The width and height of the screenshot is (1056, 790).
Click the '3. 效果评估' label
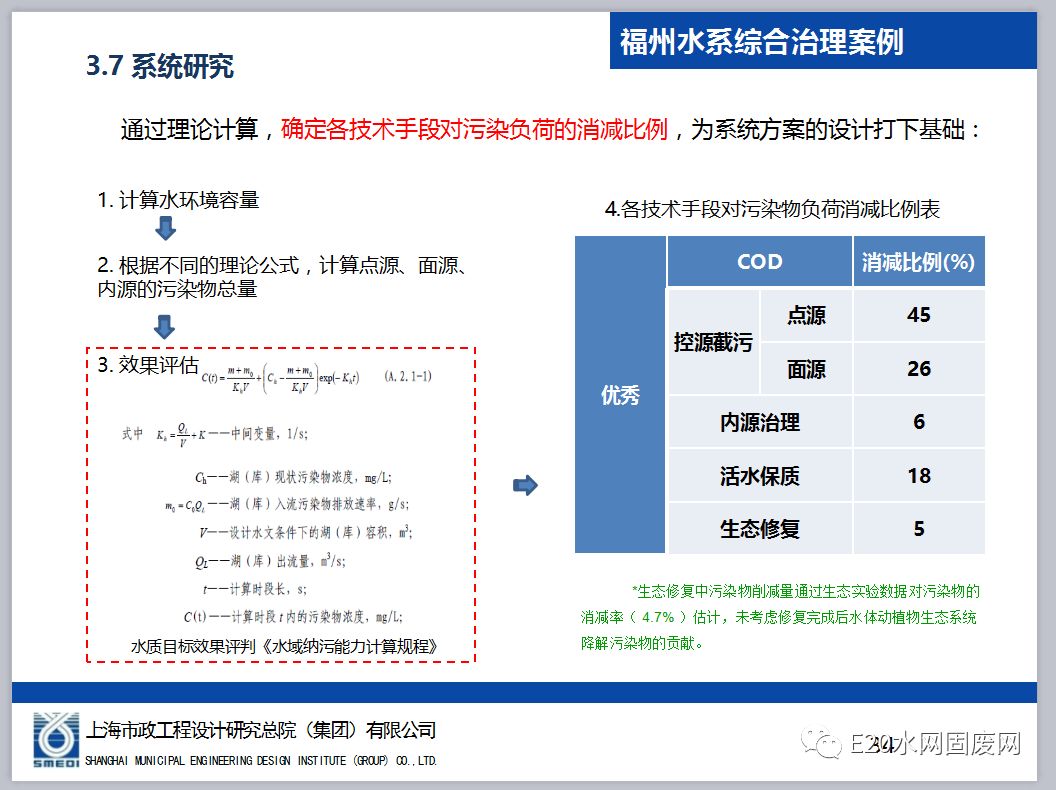tap(148, 364)
